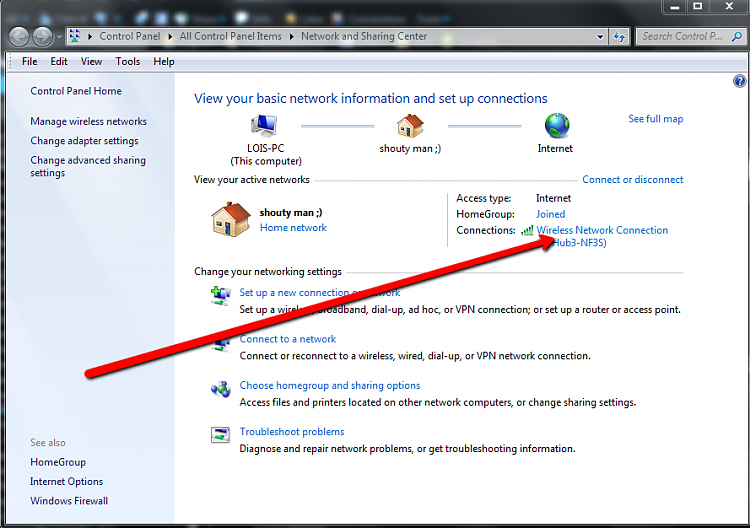Click the LOIS-PC computer icon
This screenshot has height=528, width=750.
click(265, 126)
